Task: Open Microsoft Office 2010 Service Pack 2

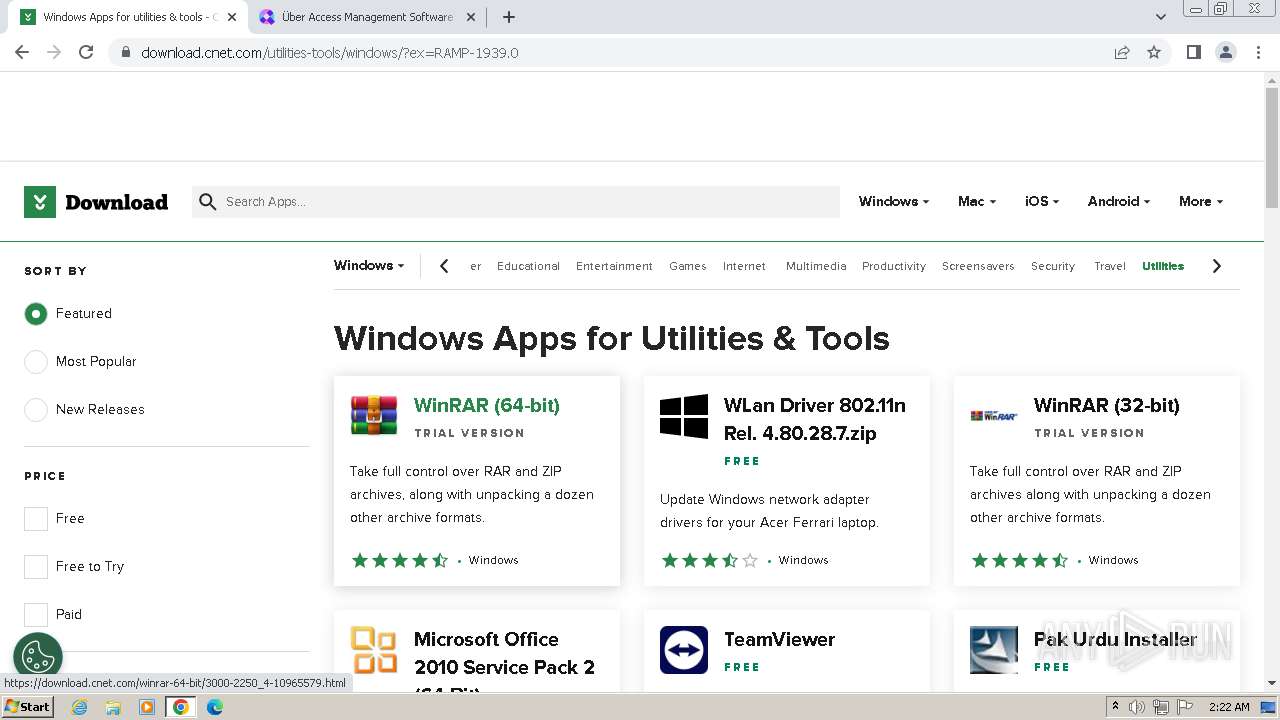Action: [505, 660]
